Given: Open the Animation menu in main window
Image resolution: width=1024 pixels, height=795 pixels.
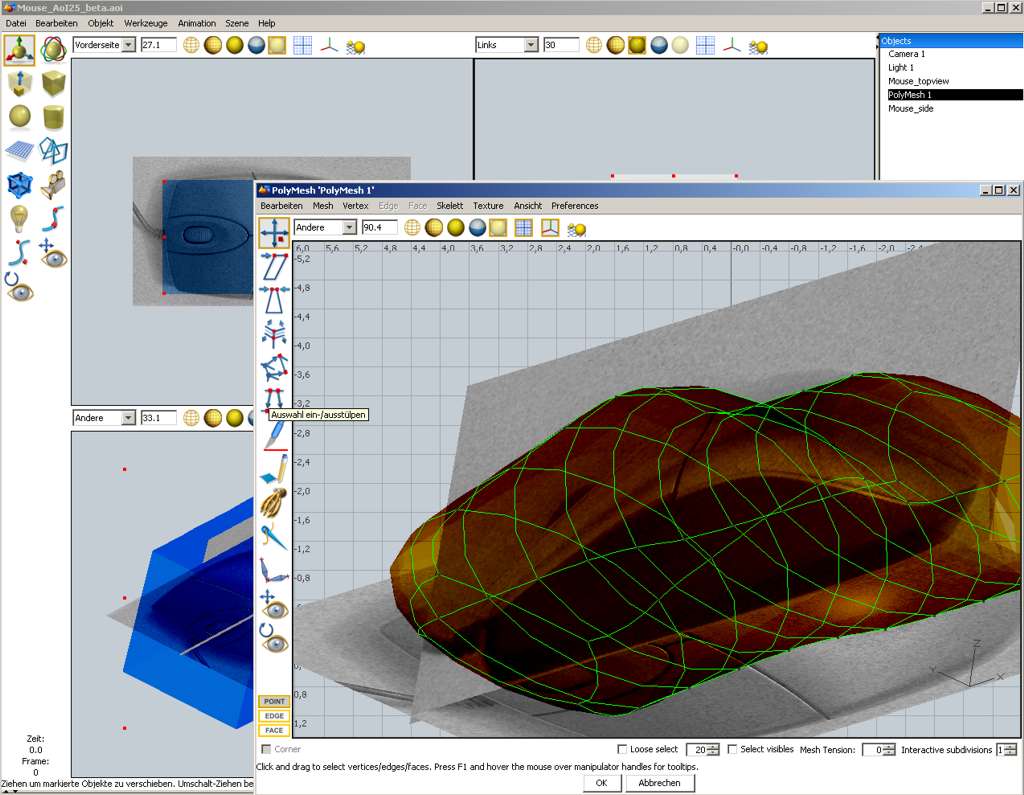Looking at the screenshot, I should 197,23.
